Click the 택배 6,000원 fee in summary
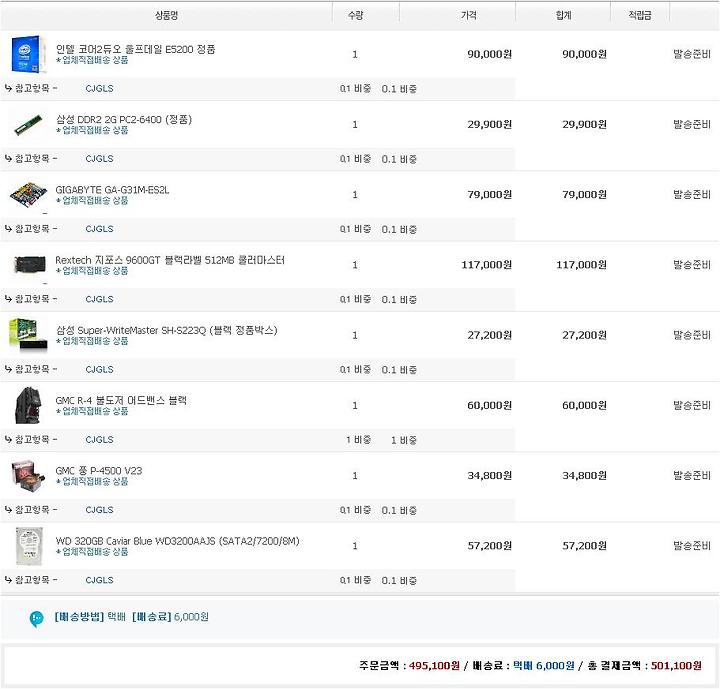720x689 pixels. [543, 666]
